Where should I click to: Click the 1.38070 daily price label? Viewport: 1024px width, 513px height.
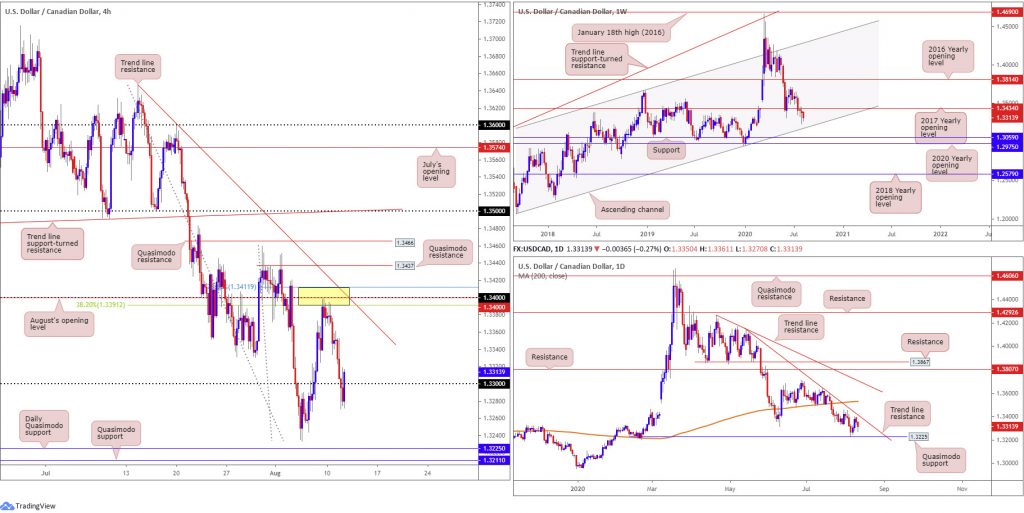(x=1008, y=369)
